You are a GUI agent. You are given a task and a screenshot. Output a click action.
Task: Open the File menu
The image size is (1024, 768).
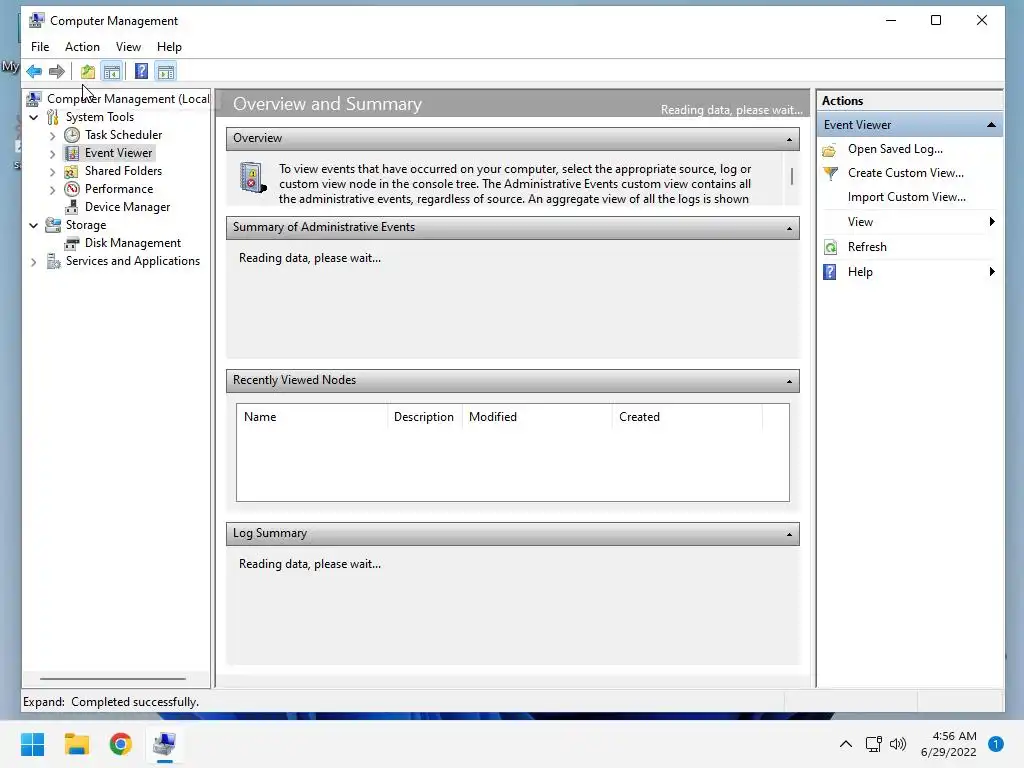point(40,47)
